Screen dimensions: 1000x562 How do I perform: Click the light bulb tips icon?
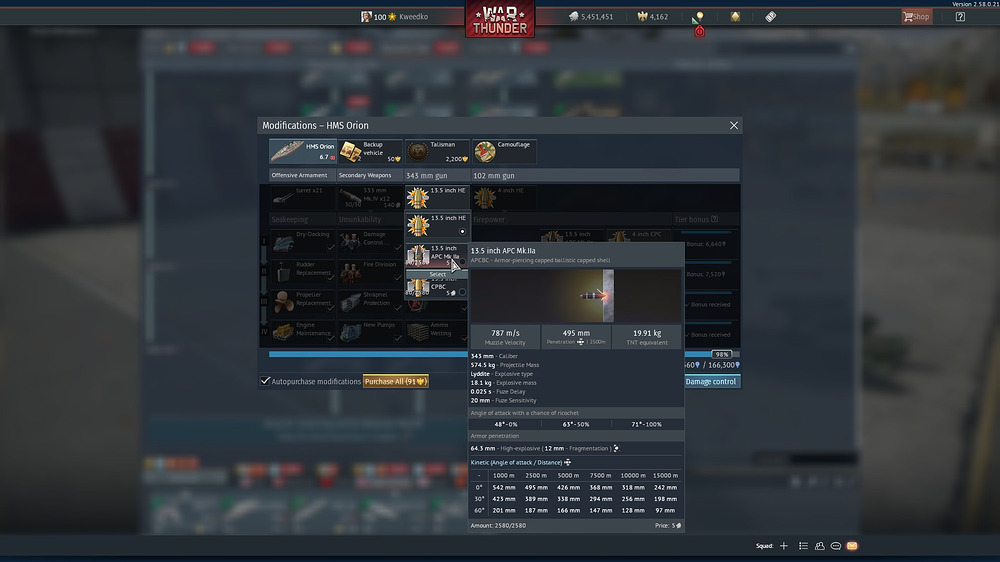[x=698, y=17]
